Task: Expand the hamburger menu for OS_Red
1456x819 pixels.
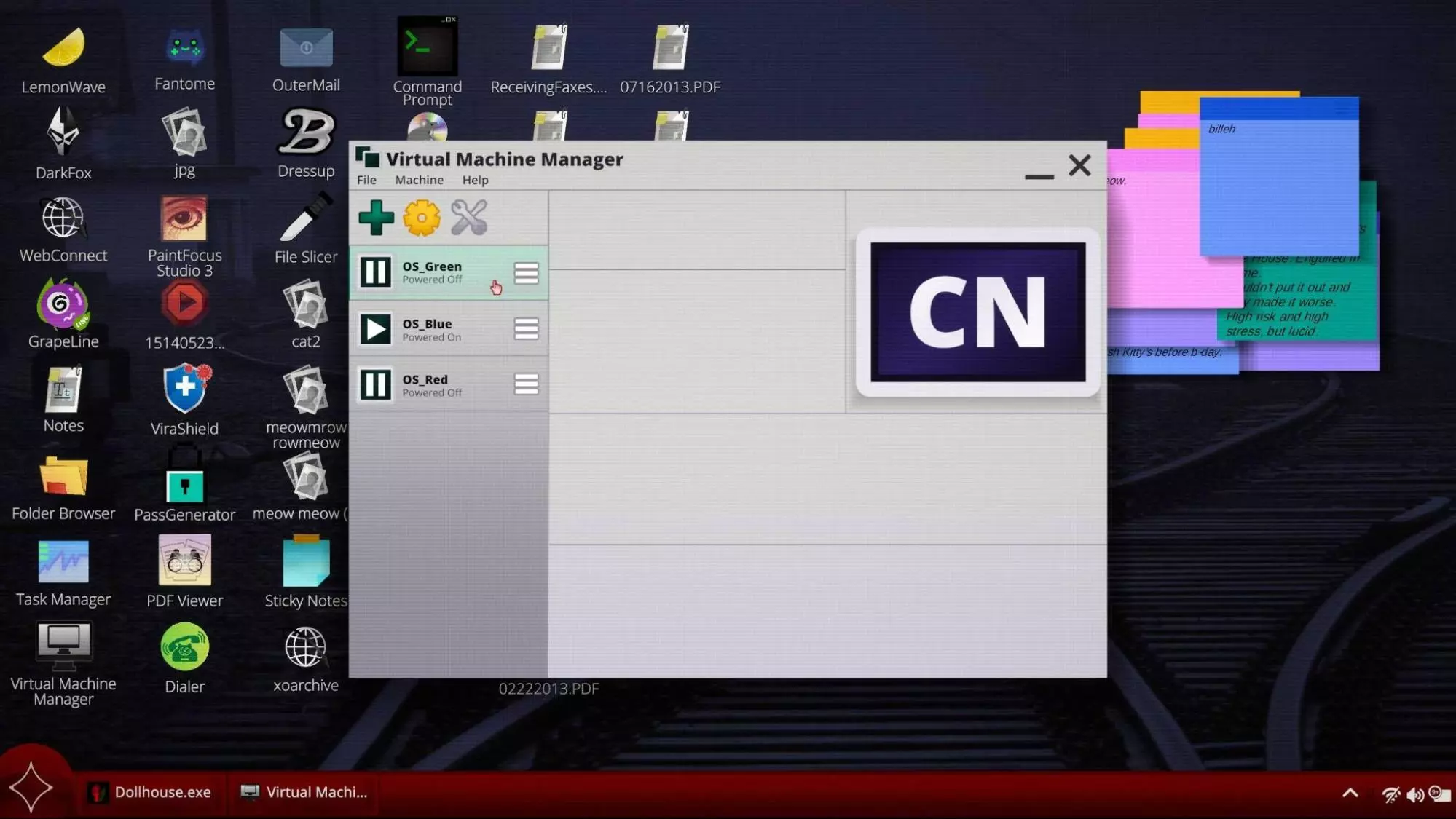Action: (x=526, y=384)
